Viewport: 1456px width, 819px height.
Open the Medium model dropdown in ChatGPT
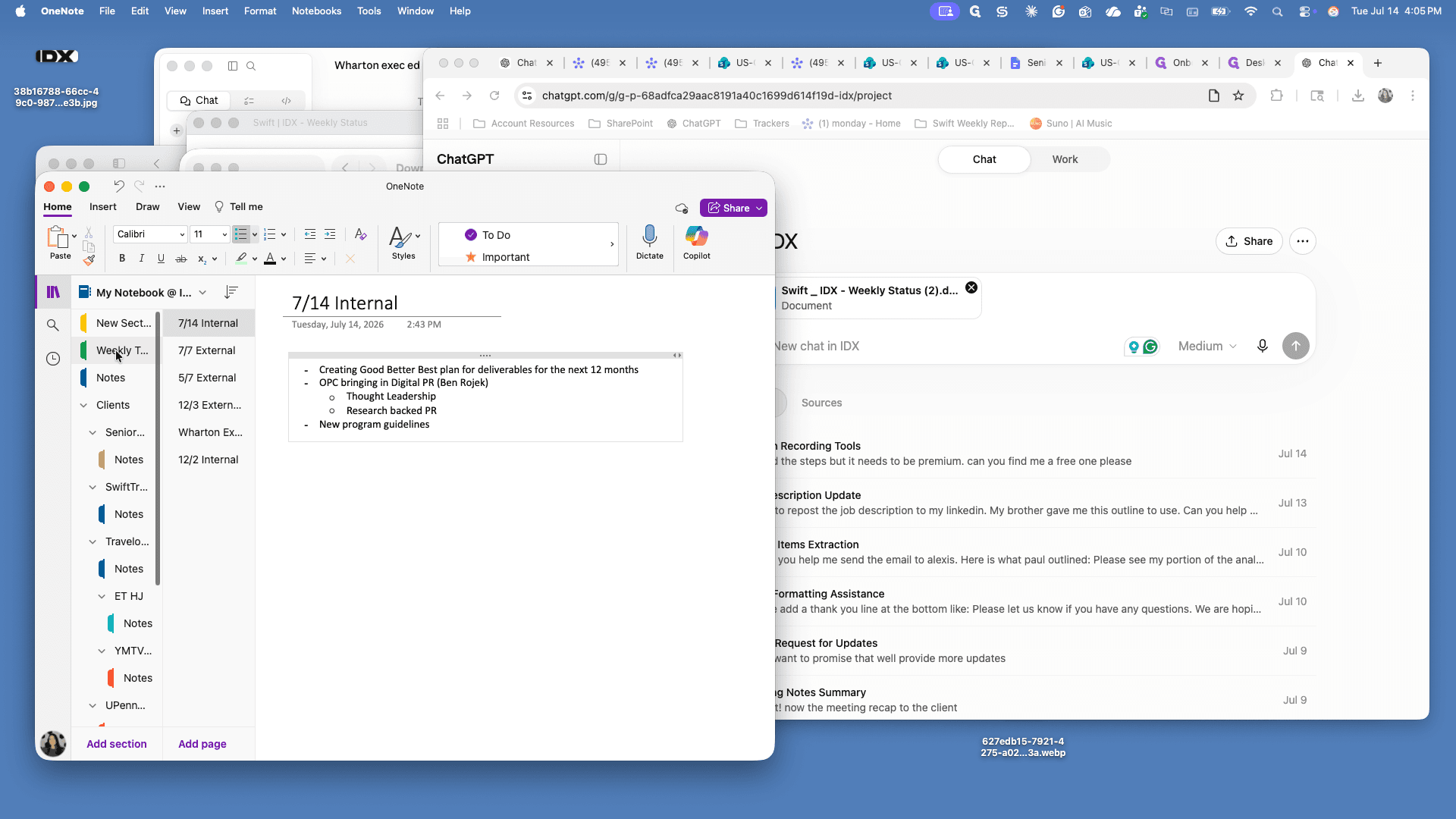coord(1207,346)
